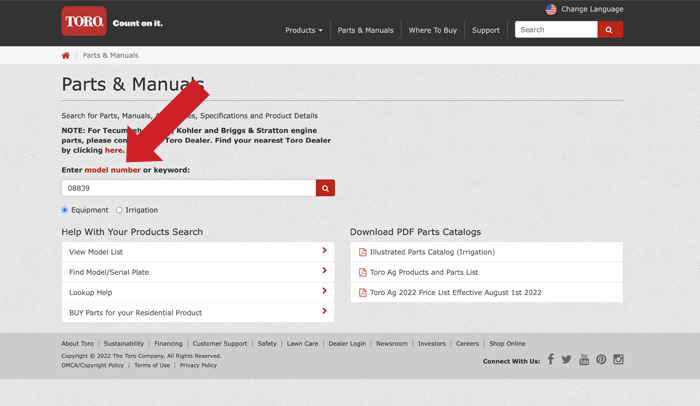Click Sustainability footer link
This screenshot has height=406, width=700.
(x=124, y=343)
